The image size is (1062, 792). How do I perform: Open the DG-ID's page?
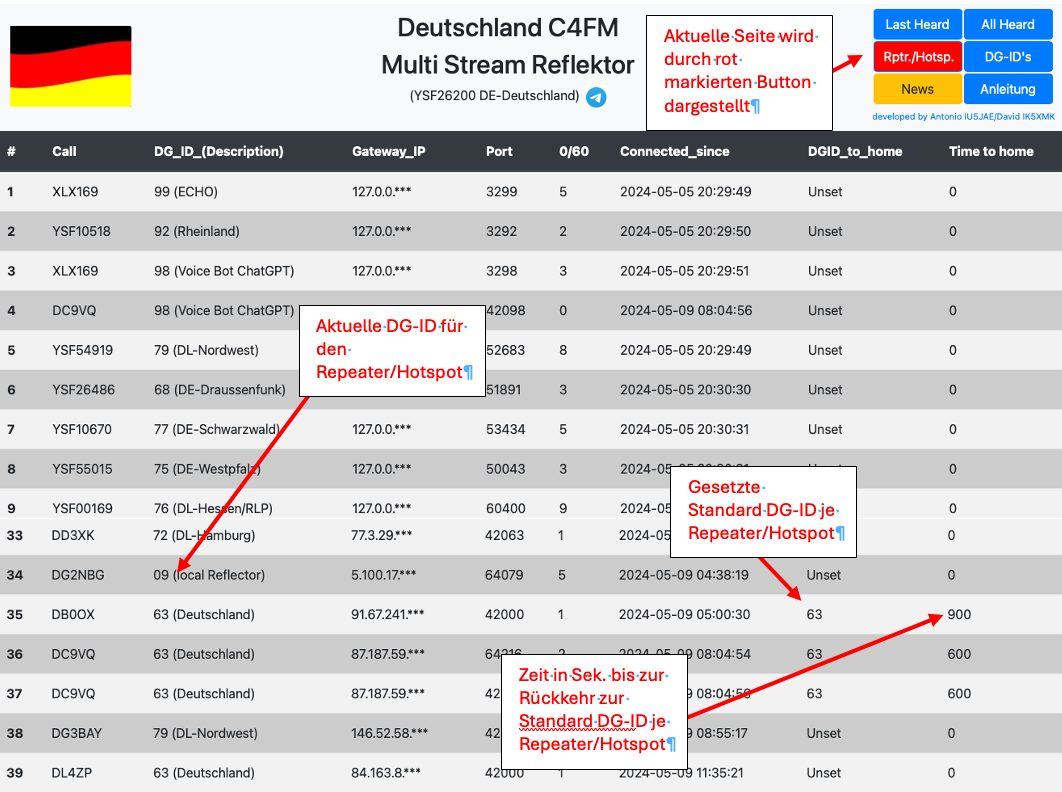[x=1008, y=57]
